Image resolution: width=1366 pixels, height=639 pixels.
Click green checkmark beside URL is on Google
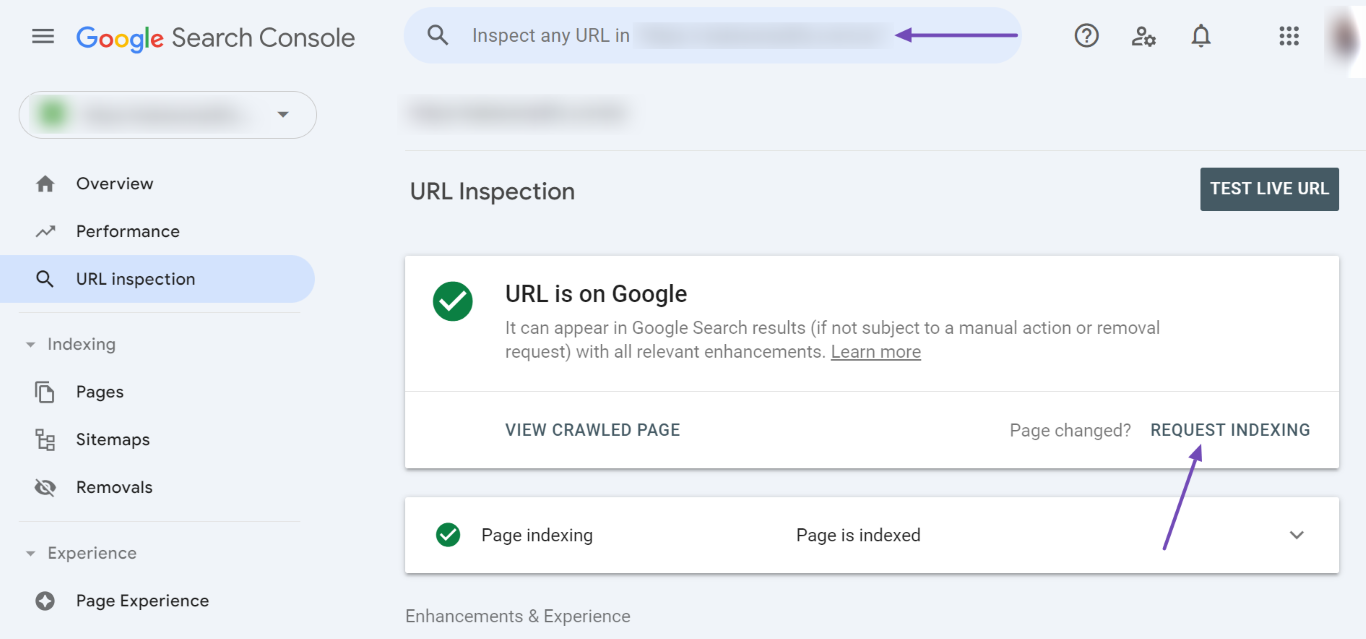pos(453,301)
